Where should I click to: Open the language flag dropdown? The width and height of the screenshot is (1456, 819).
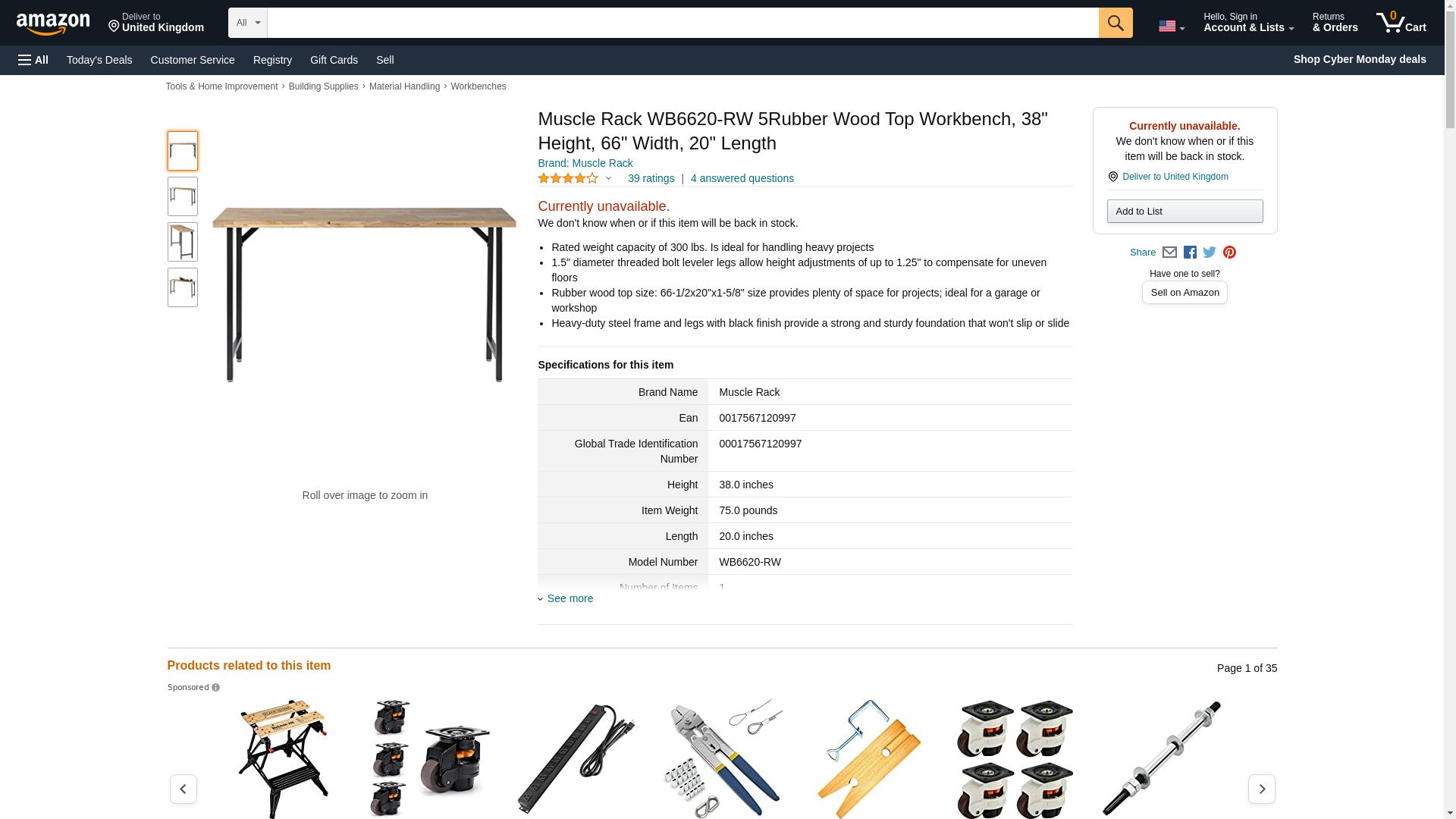(x=1171, y=27)
